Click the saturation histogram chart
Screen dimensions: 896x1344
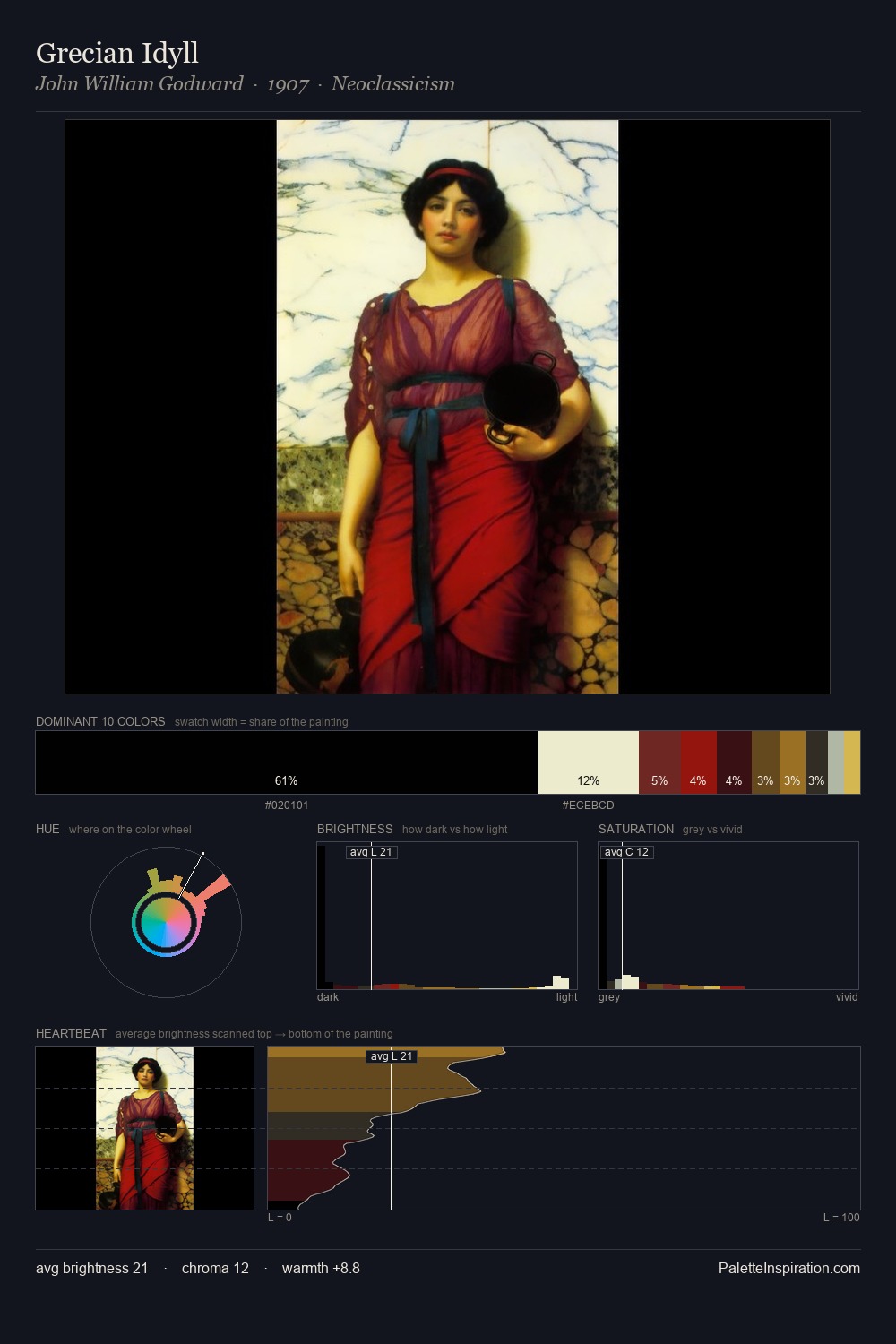[x=728, y=916]
